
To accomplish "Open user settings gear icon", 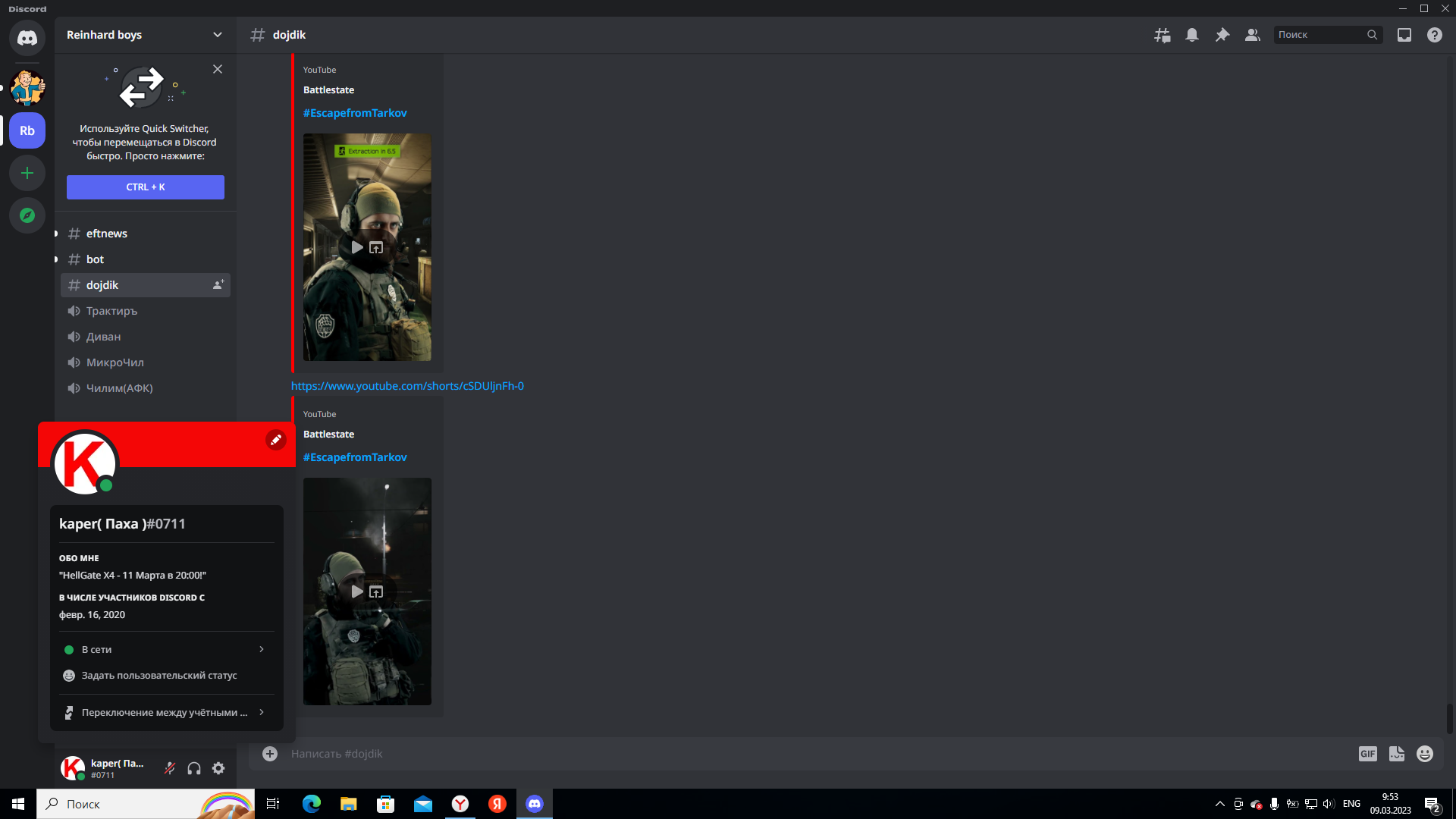I will coord(218,768).
